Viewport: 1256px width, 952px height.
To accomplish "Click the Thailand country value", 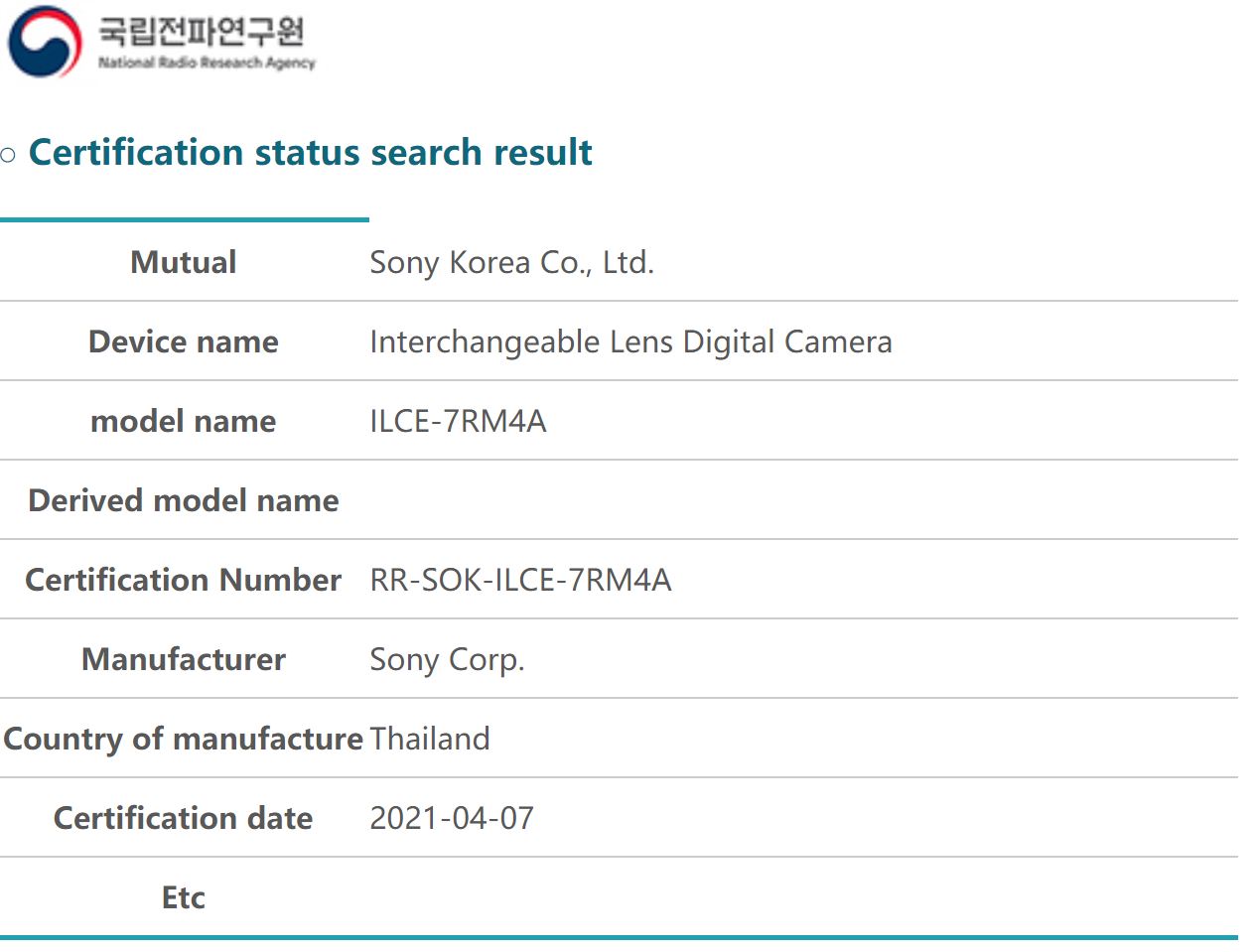I will [430, 739].
